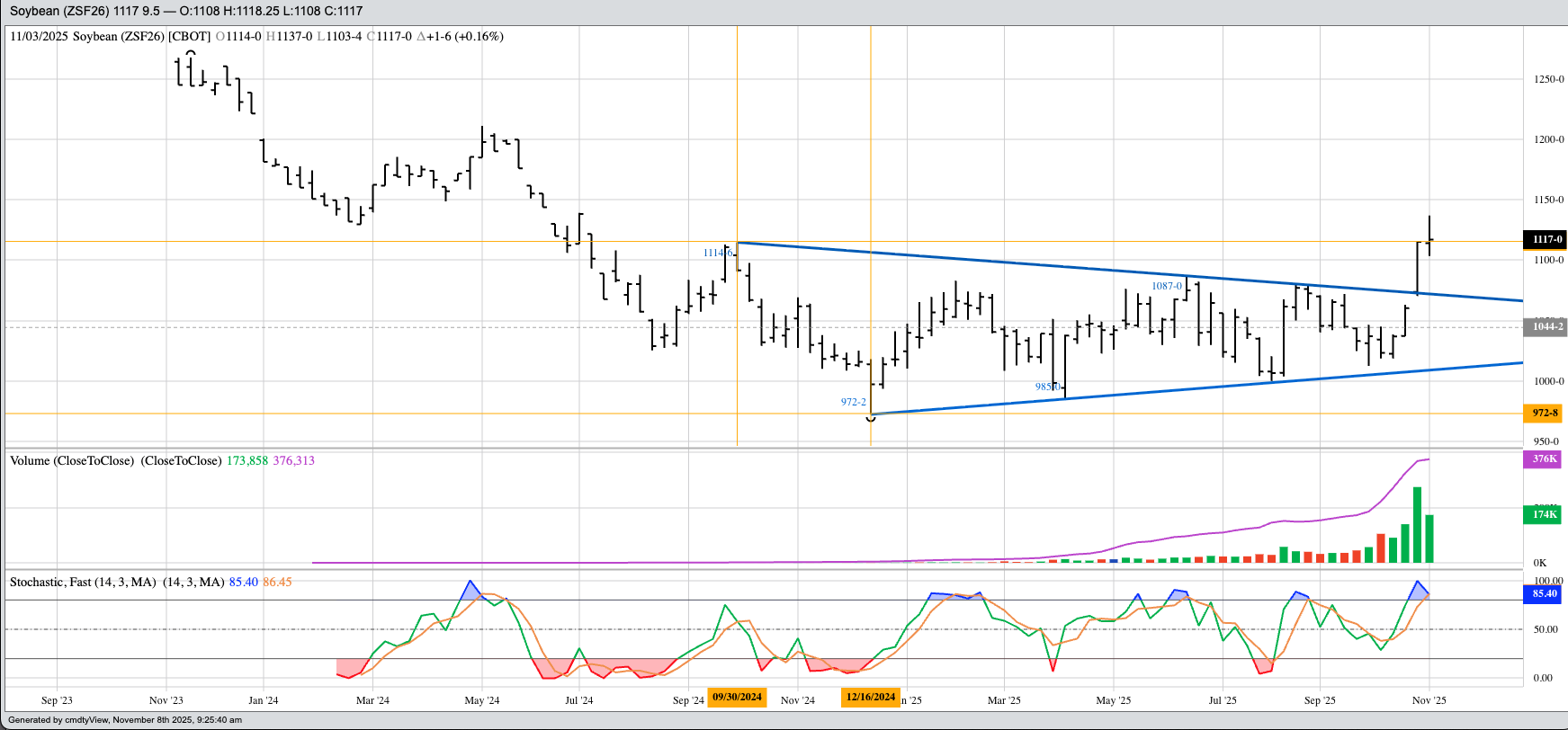Select the 972-8 orange price label
The width and height of the screenshot is (1568, 730).
click(x=1545, y=413)
